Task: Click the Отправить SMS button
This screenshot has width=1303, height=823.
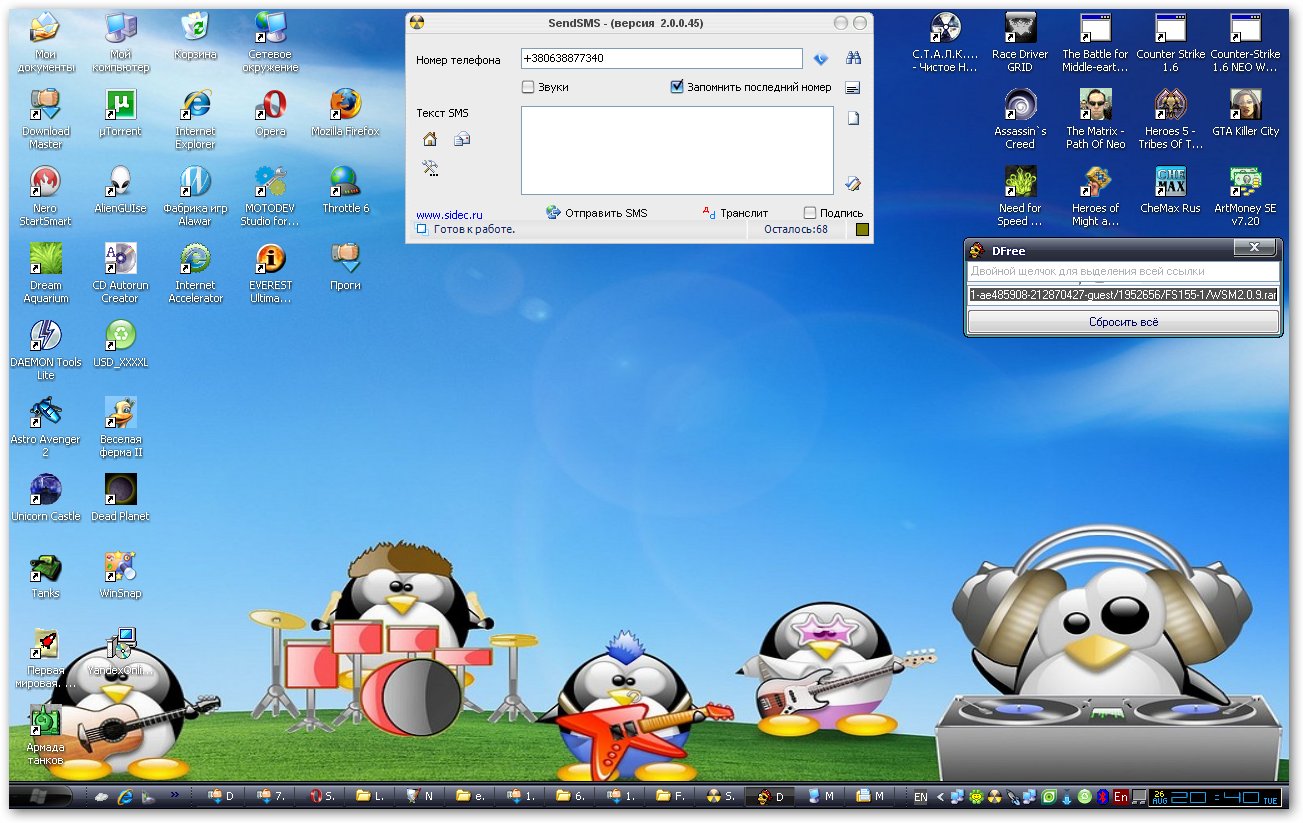Action: pyautogui.click(x=597, y=212)
